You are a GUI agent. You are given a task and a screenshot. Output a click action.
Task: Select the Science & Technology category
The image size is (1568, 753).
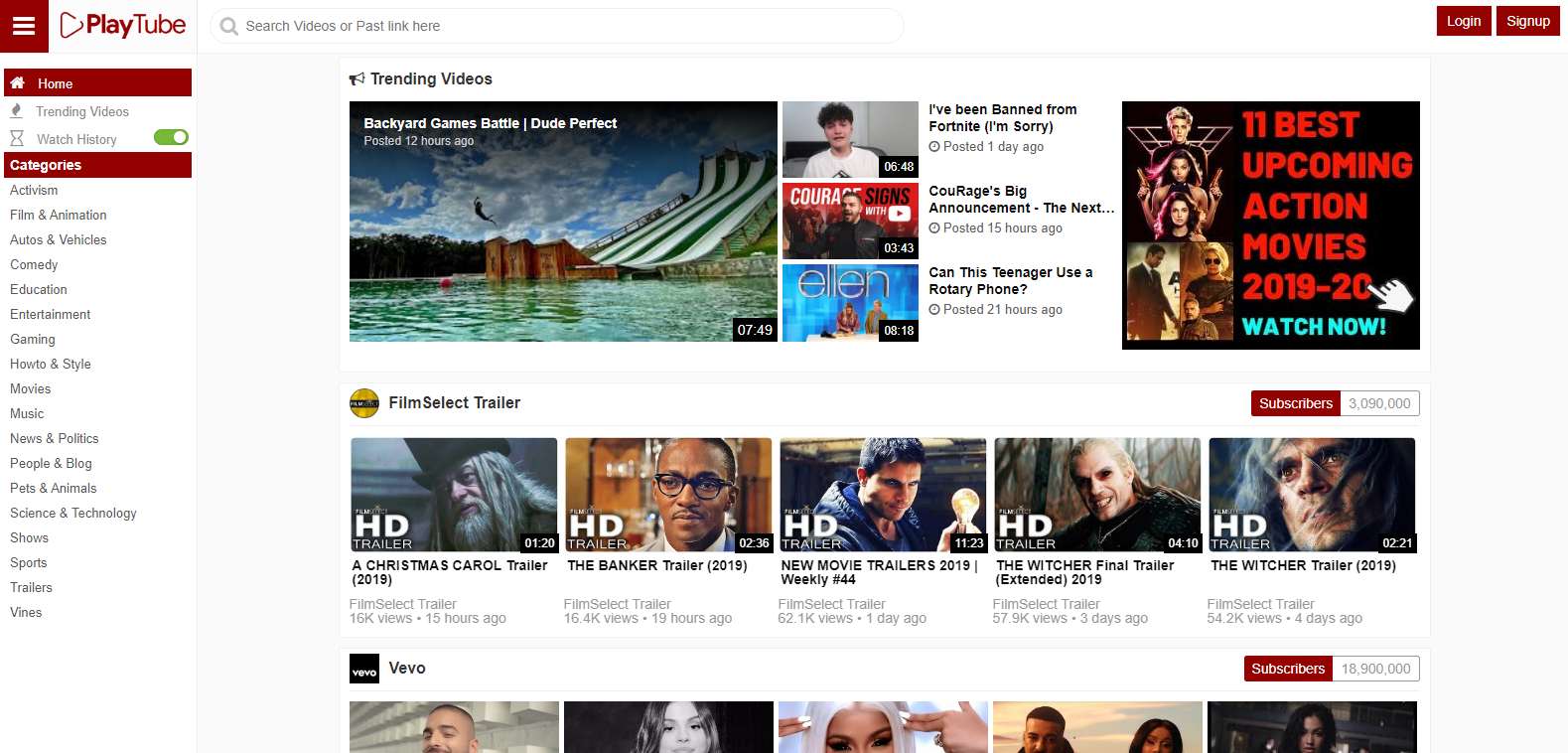[x=73, y=513]
